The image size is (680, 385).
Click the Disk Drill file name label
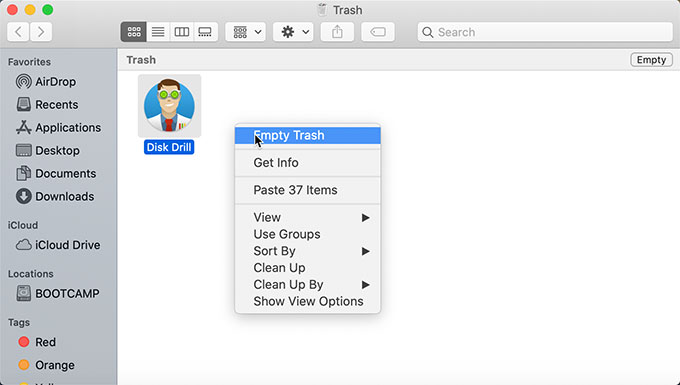pyautogui.click(x=169, y=147)
